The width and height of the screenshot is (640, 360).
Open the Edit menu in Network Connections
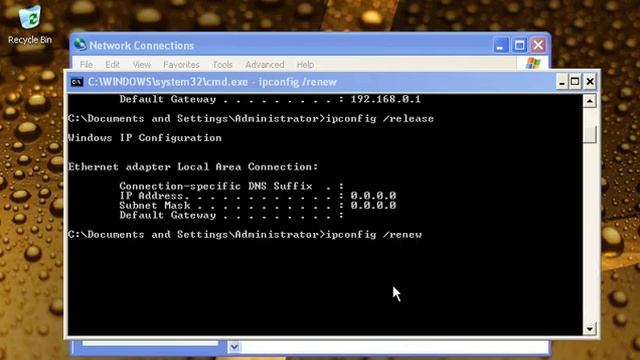112,64
